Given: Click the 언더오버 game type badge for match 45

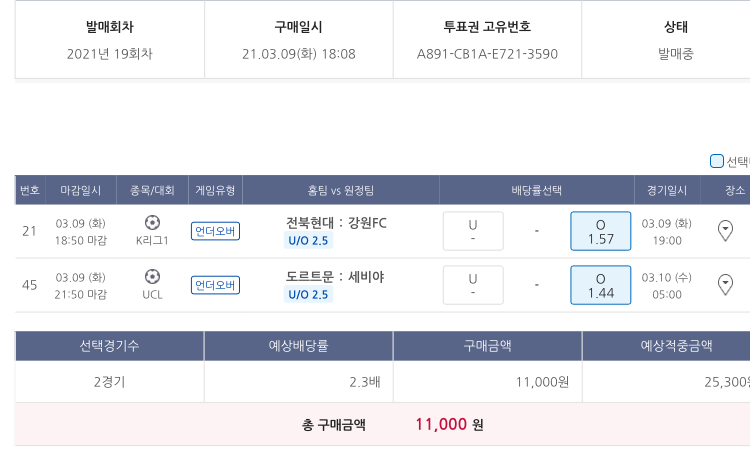Looking at the screenshot, I should pos(215,285).
